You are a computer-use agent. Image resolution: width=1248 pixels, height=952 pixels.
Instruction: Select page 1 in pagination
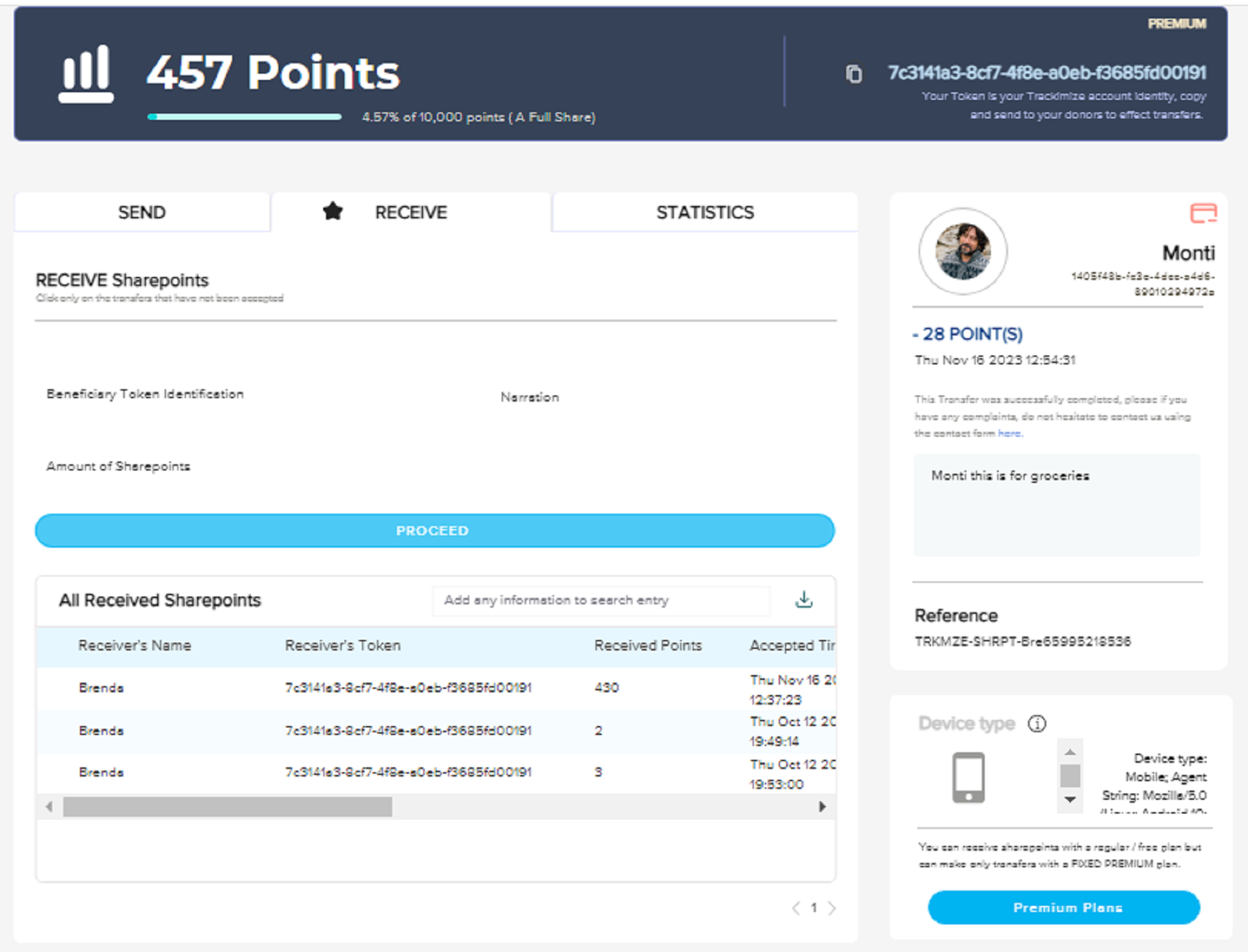[x=814, y=908]
